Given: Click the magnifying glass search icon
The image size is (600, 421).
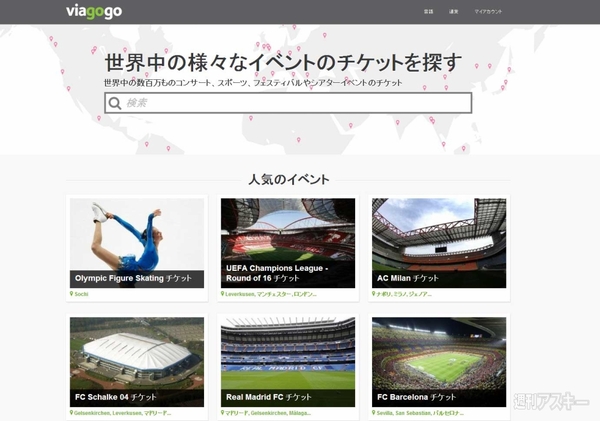Looking at the screenshot, I should pyautogui.click(x=114, y=103).
